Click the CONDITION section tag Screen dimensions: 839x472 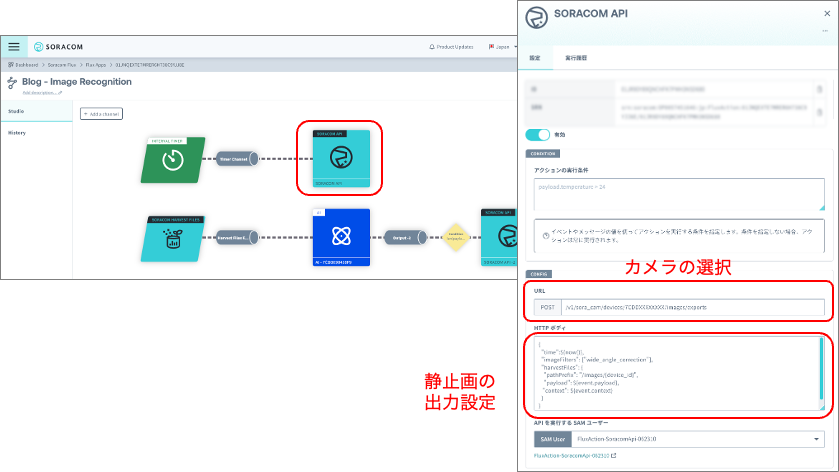tap(543, 154)
